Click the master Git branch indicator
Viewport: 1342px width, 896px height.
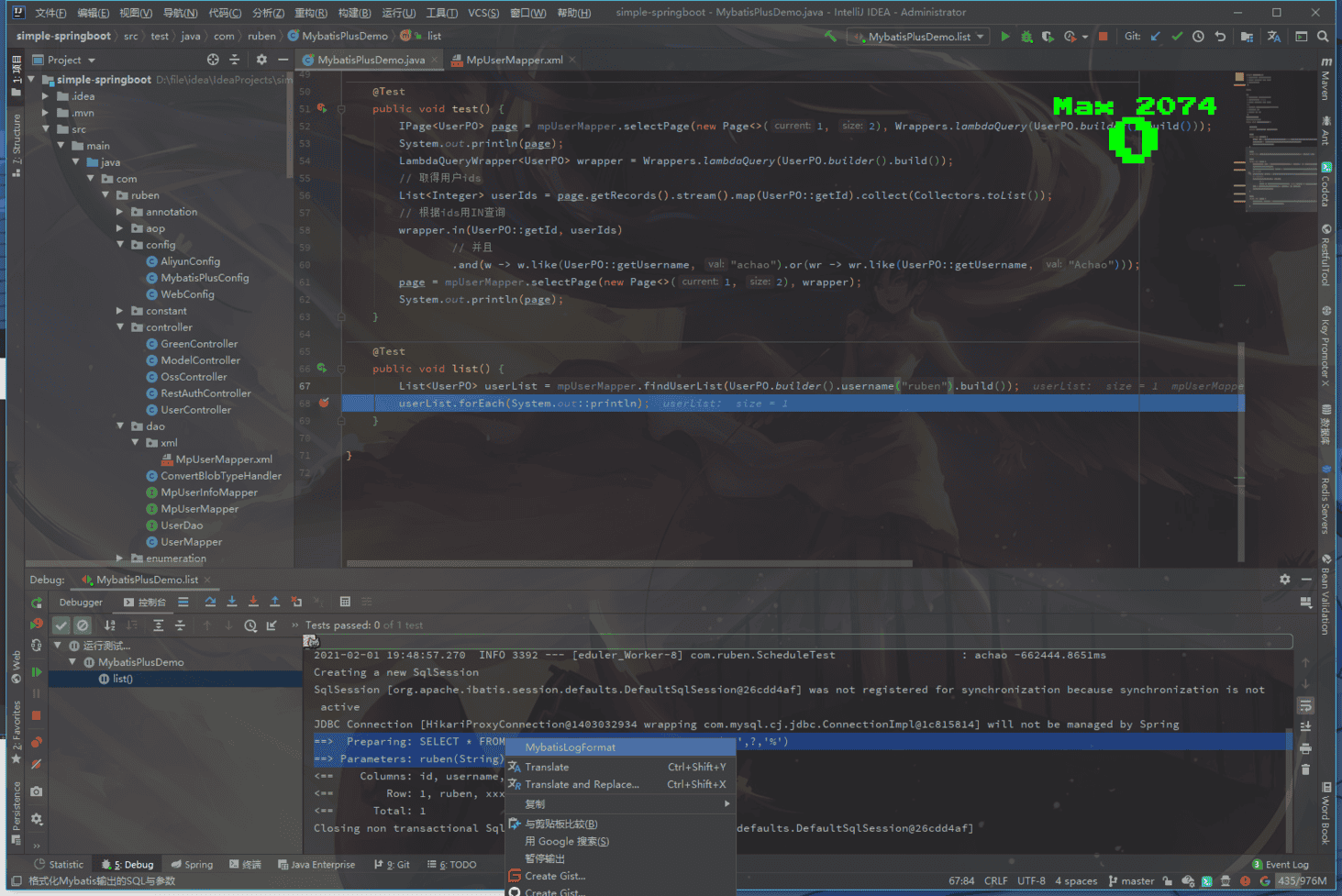click(x=1131, y=880)
